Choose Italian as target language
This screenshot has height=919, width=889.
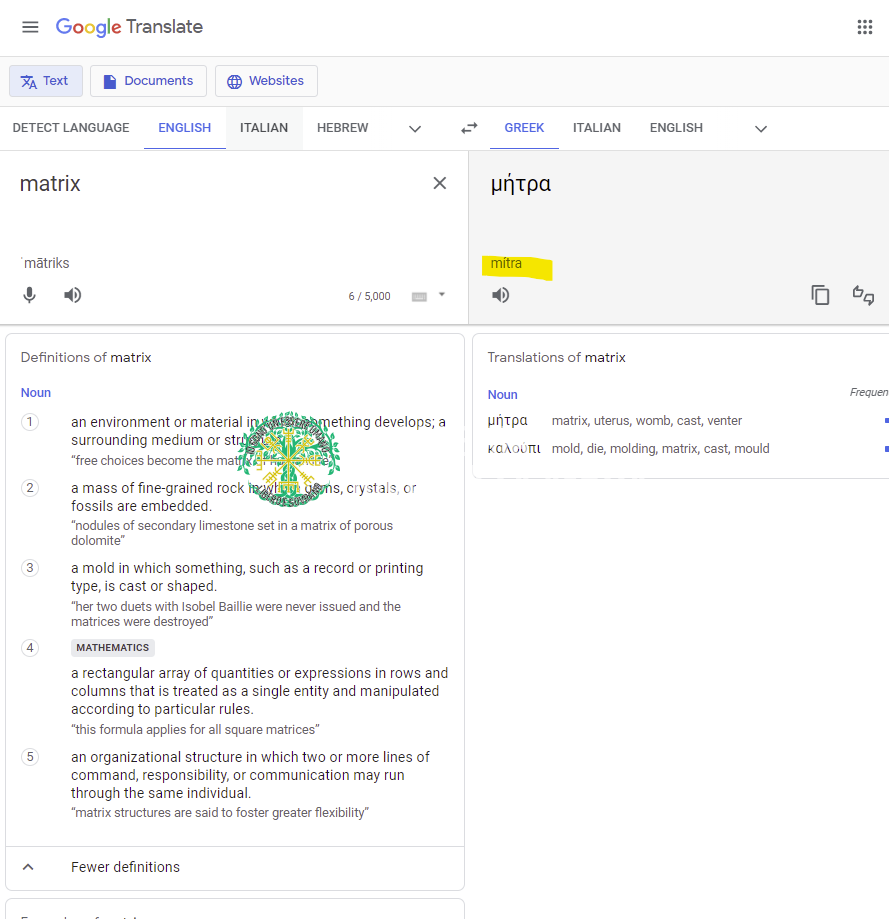pos(596,128)
